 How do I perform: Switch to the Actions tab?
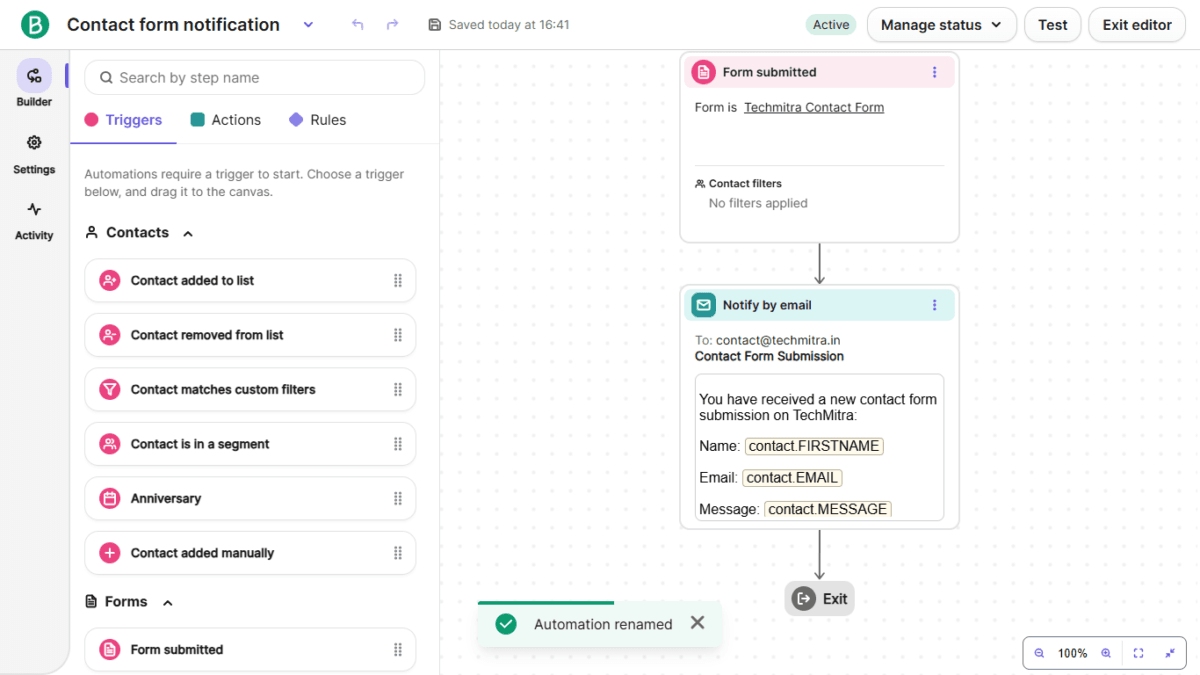click(x=225, y=120)
